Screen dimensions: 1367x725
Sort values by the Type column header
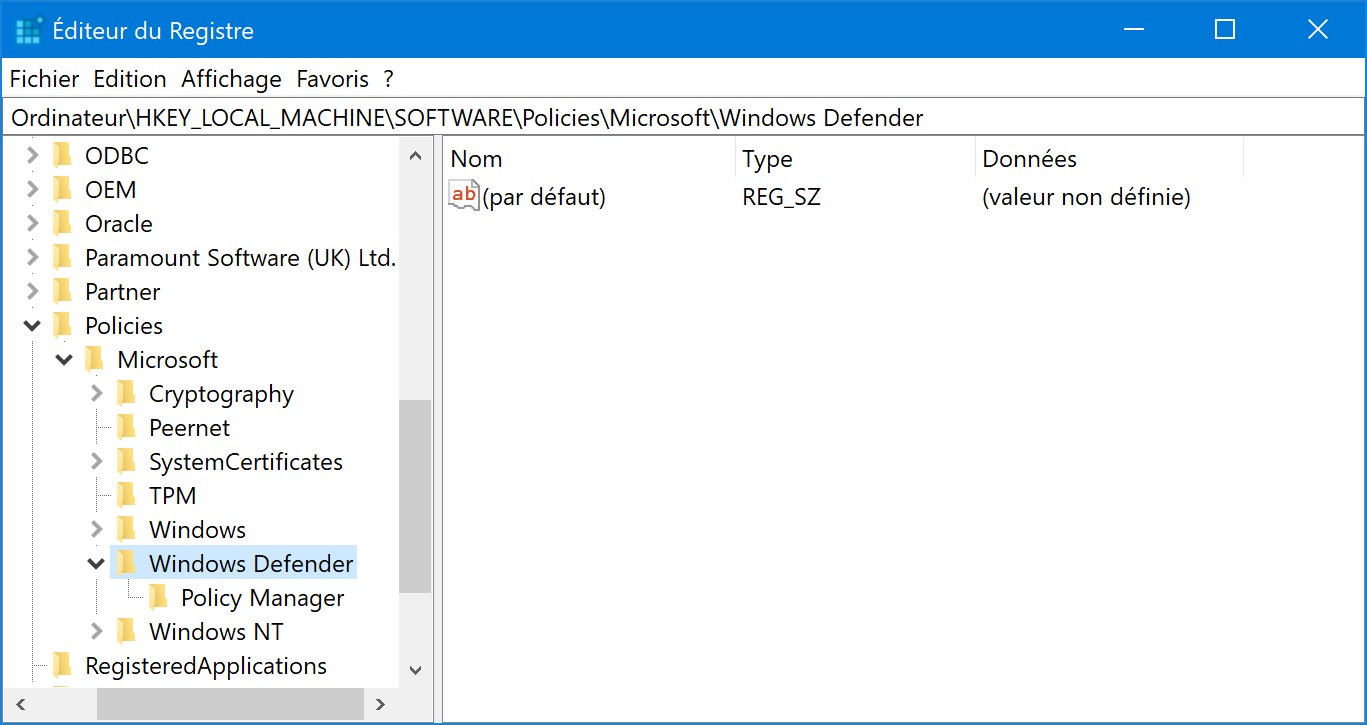click(855, 159)
